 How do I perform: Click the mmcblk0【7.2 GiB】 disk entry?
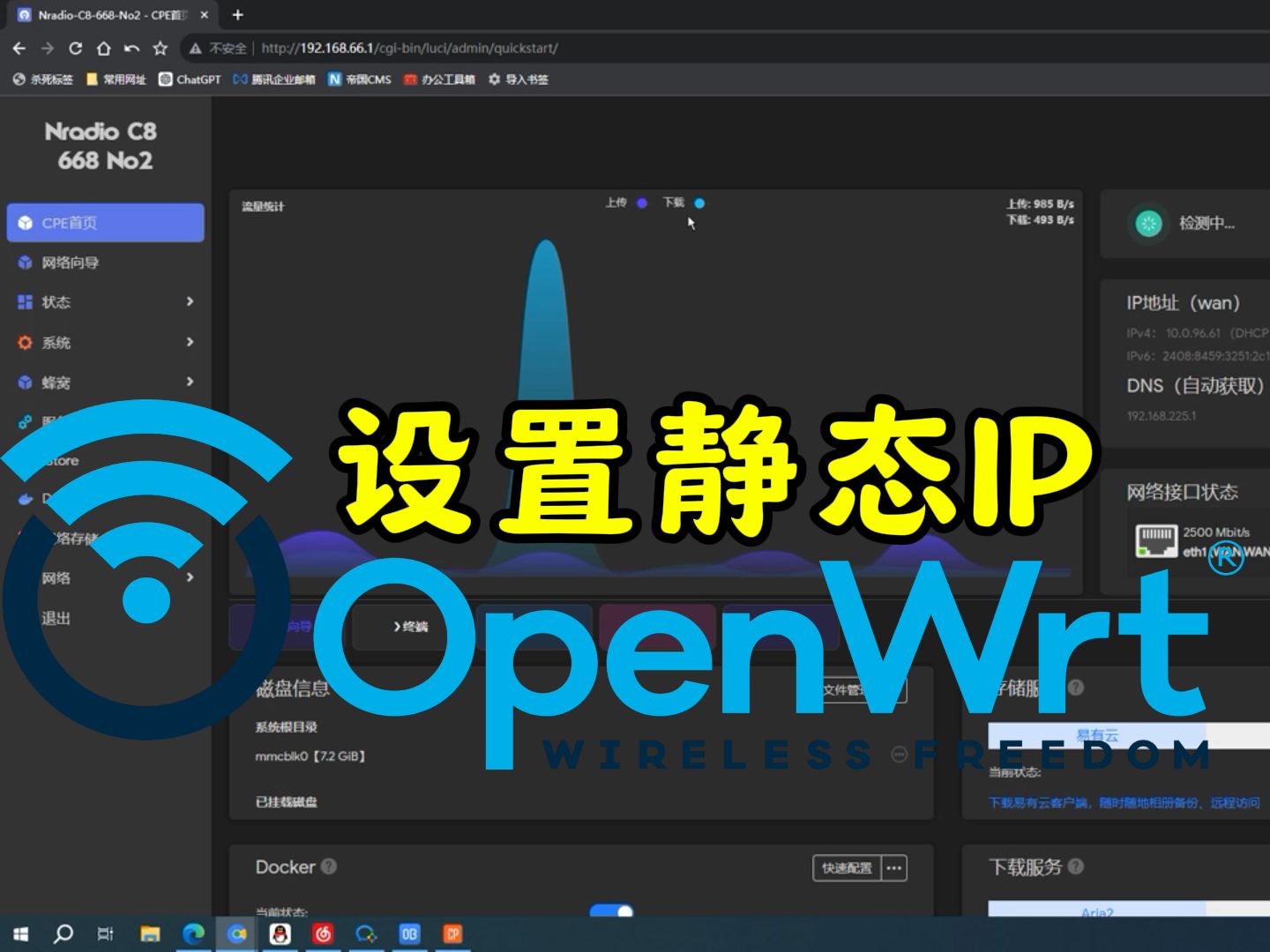310,756
